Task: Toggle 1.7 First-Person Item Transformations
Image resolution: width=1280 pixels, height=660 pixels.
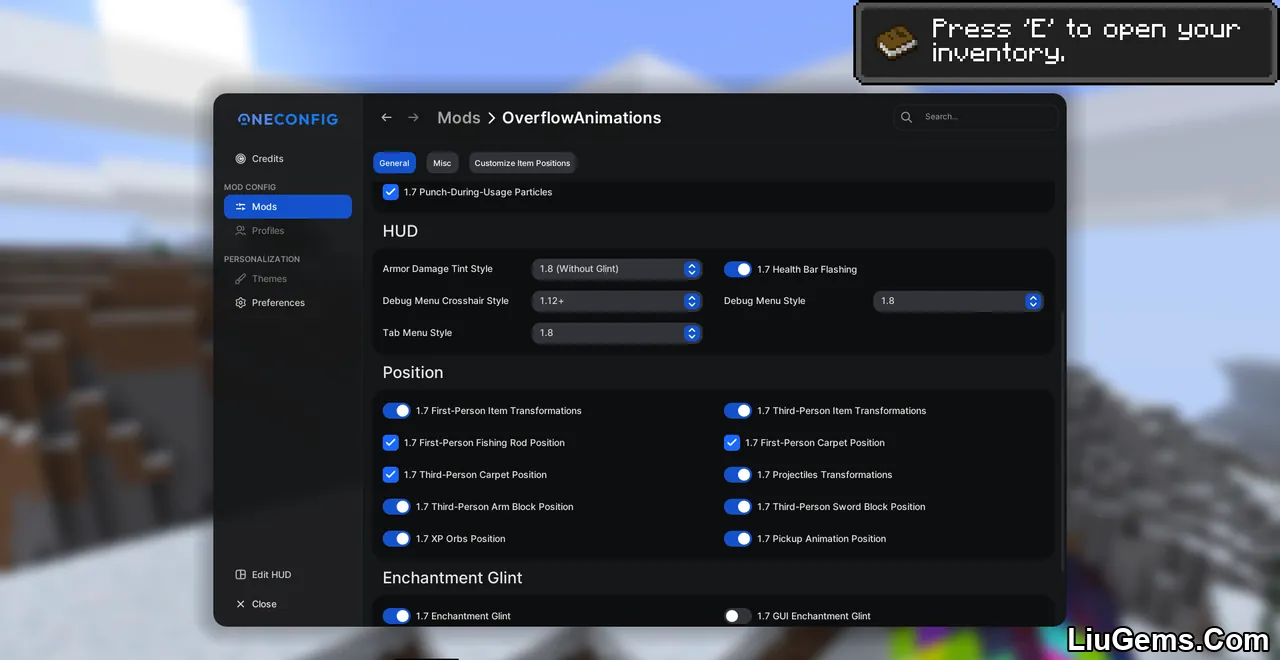Action: pos(397,411)
